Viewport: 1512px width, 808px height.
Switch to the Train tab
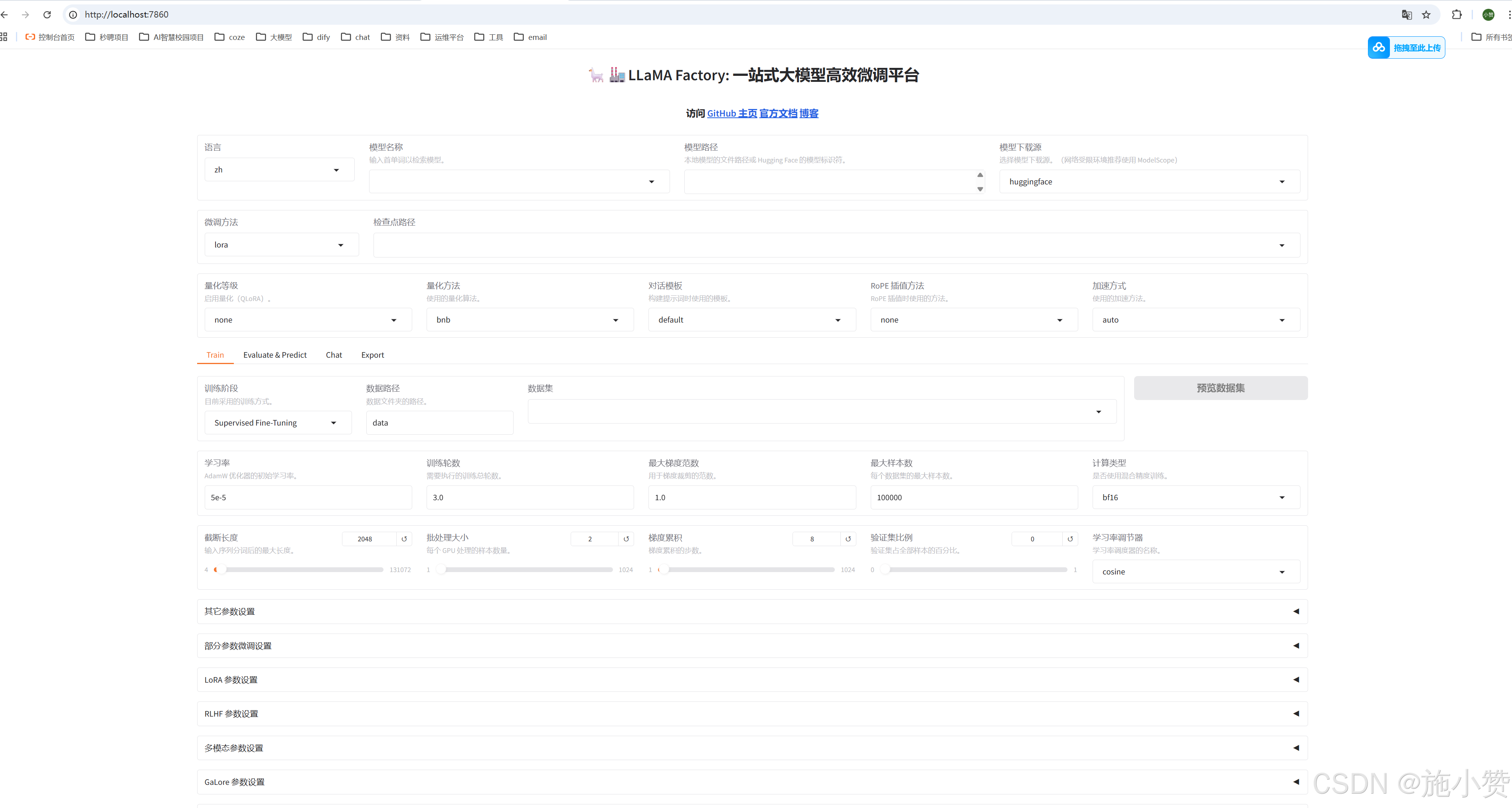(x=215, y=354)
